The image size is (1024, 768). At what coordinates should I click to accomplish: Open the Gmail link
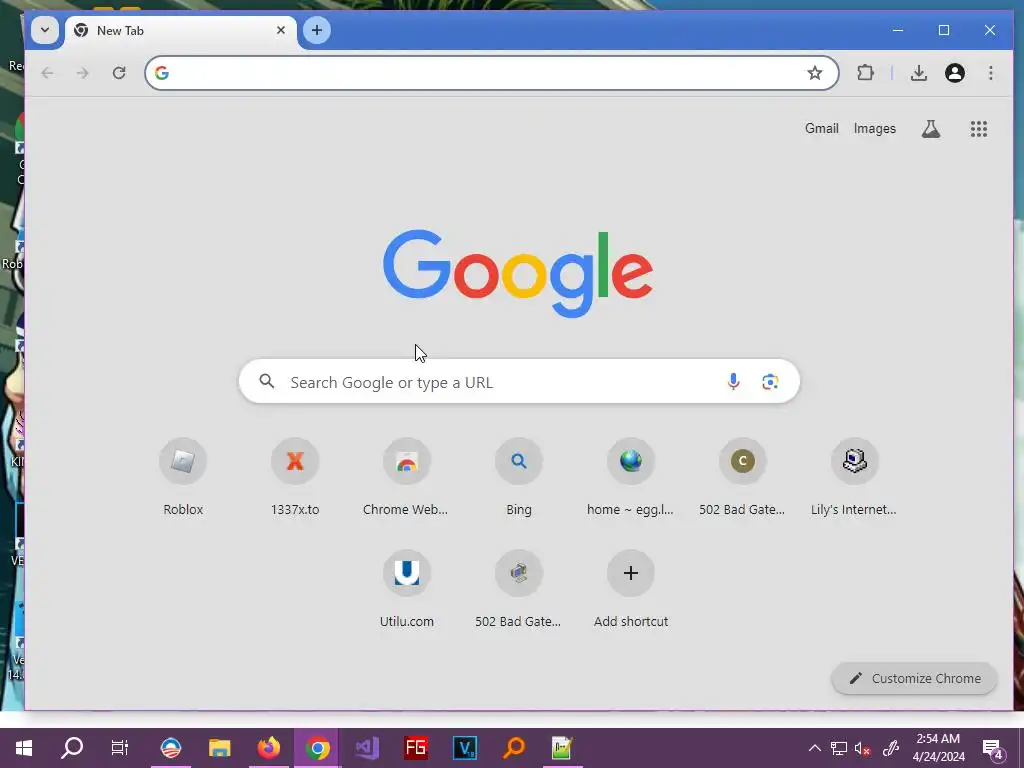click(x=822, y=129)
